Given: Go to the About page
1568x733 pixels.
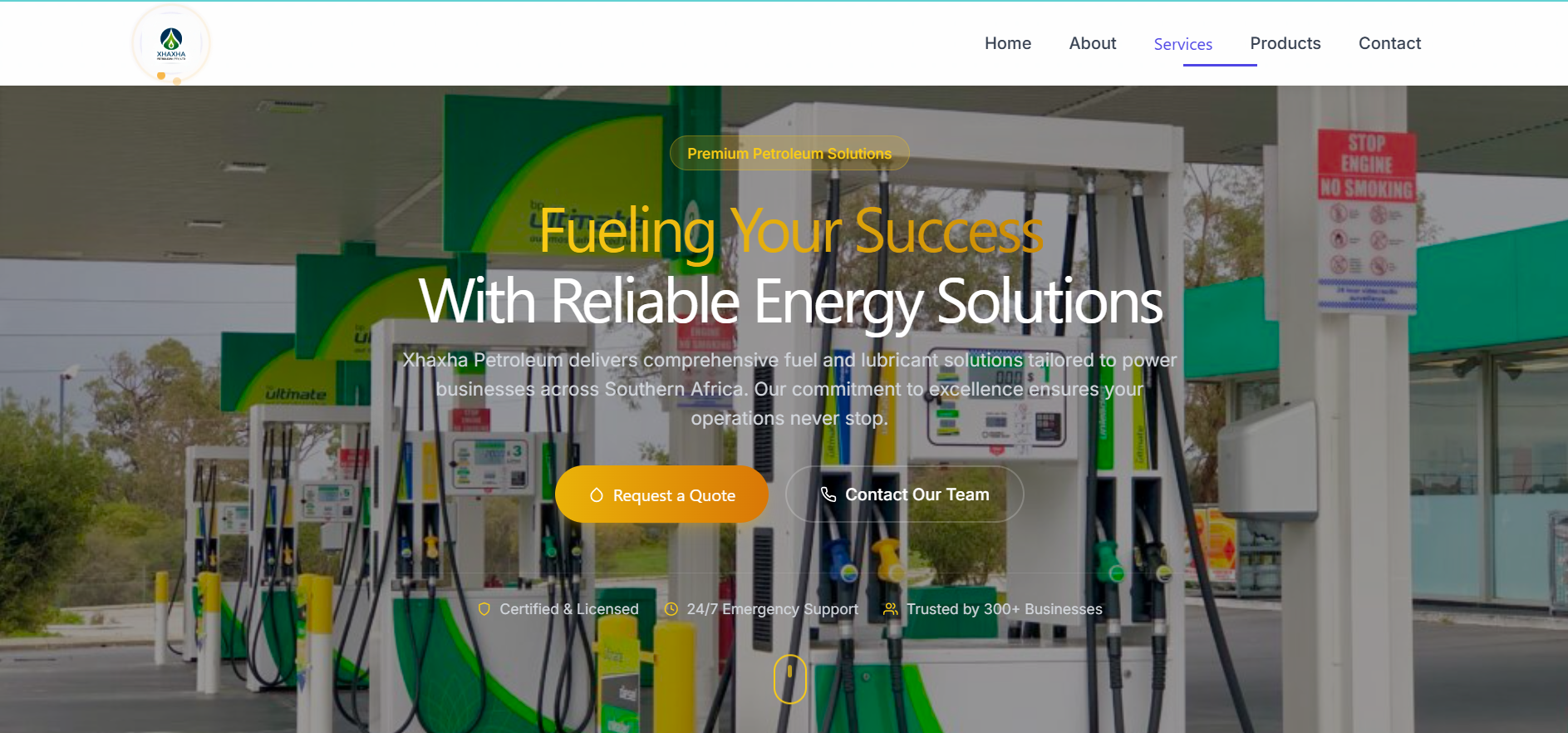Looking at the screenshot, I should pos(1093,43).
